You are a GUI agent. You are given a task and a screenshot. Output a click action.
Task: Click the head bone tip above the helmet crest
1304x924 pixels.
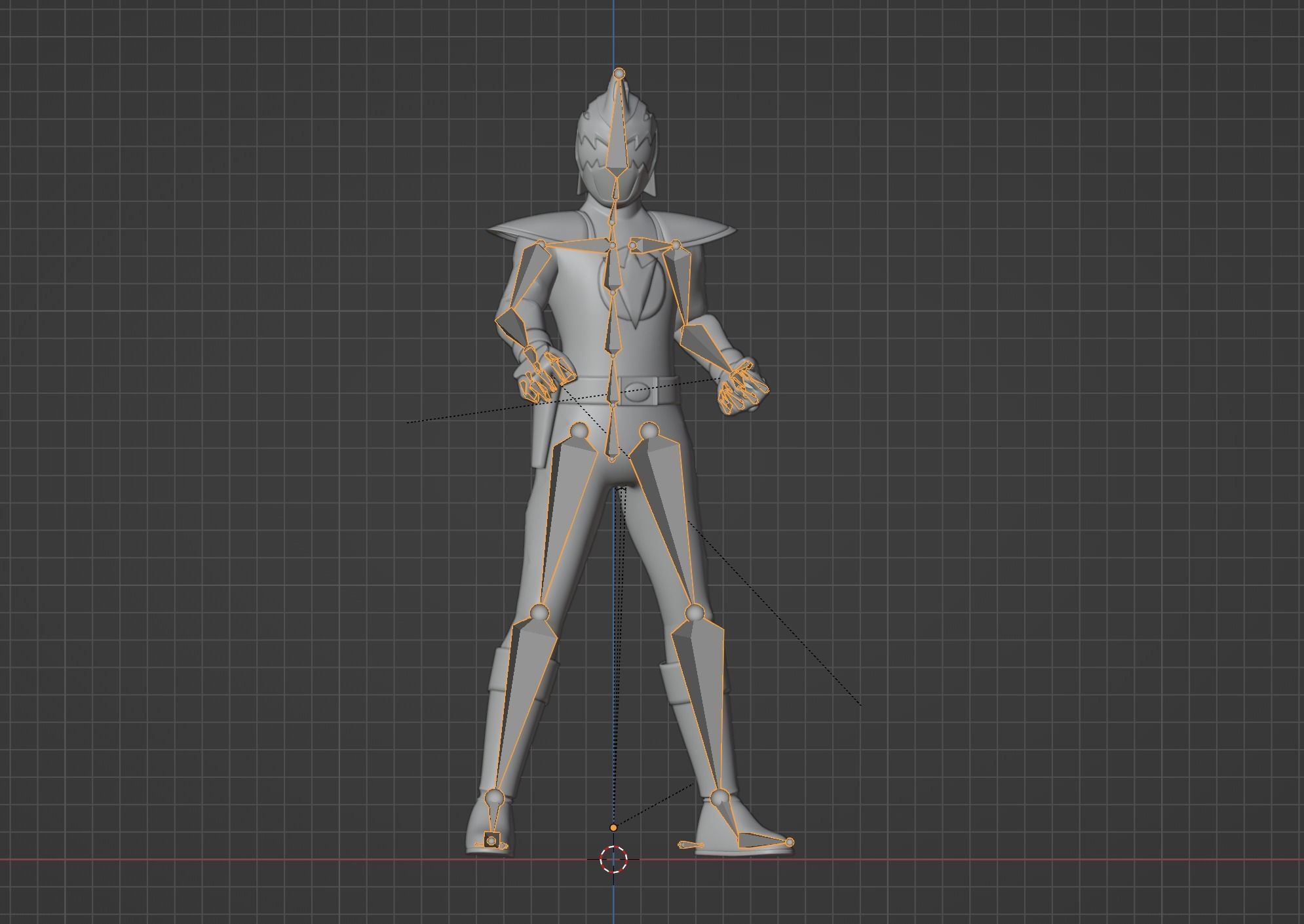(x=619, y=73)
